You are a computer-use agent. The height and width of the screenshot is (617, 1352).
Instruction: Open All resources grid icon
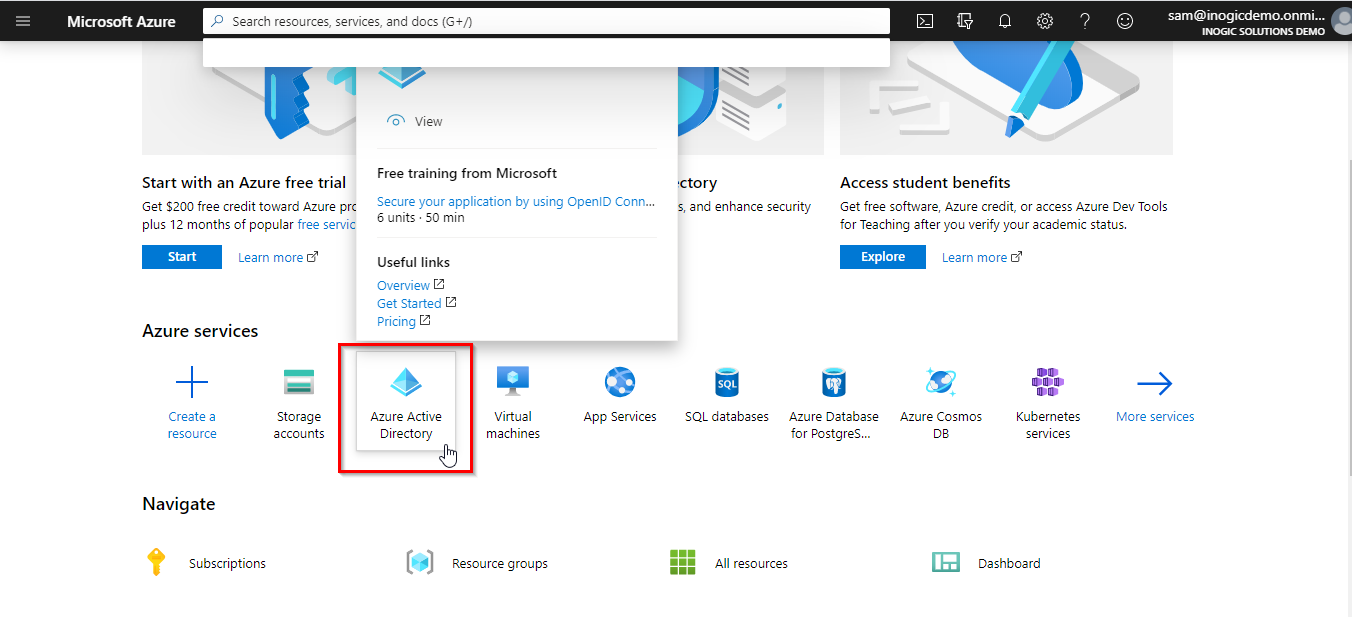pyautogui.click(x=682, y=562)
